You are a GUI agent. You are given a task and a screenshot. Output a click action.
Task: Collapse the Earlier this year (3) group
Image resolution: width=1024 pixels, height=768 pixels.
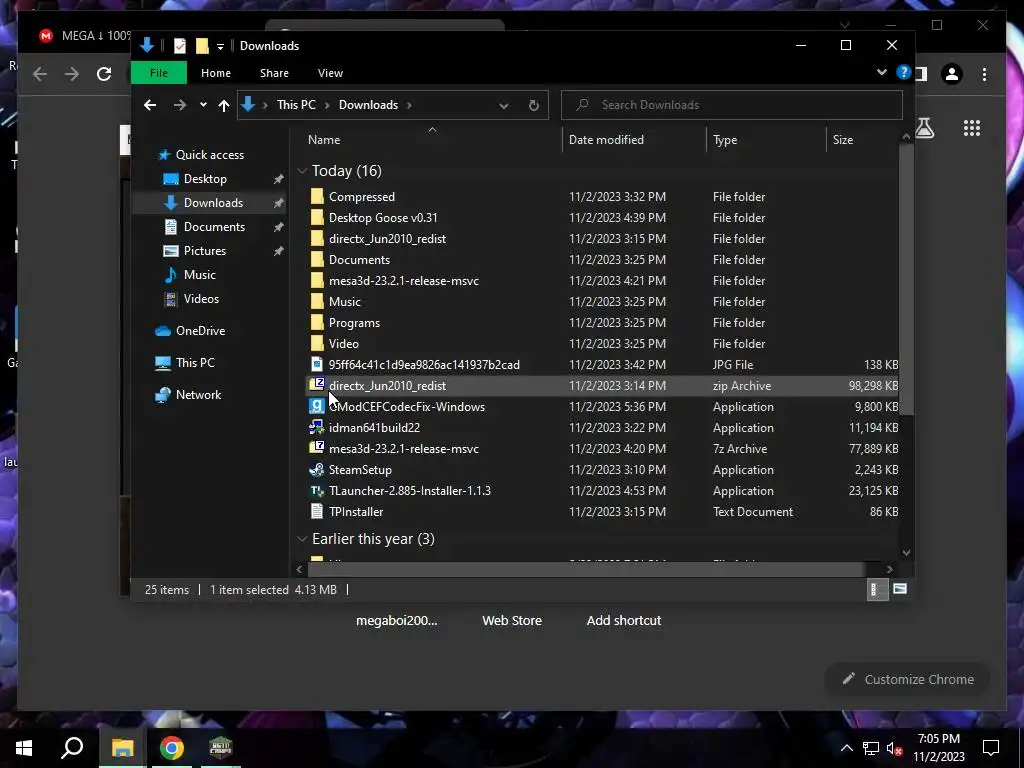pyautogui.click(x=302, y=539)
